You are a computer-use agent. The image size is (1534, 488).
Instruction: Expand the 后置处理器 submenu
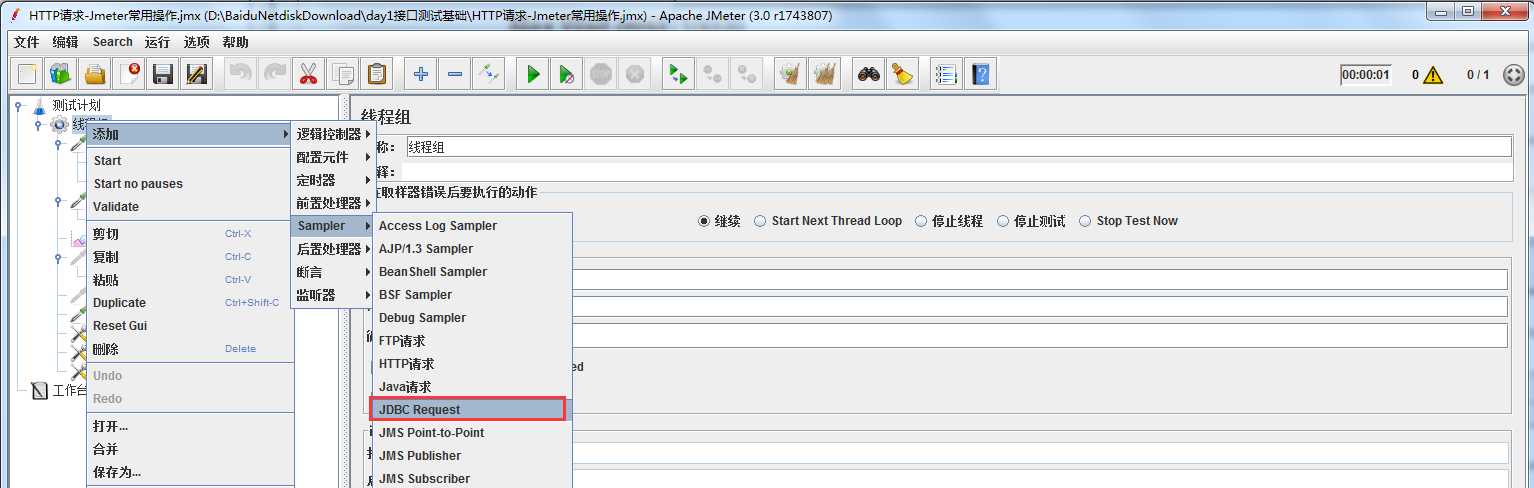tap(332, 249)
